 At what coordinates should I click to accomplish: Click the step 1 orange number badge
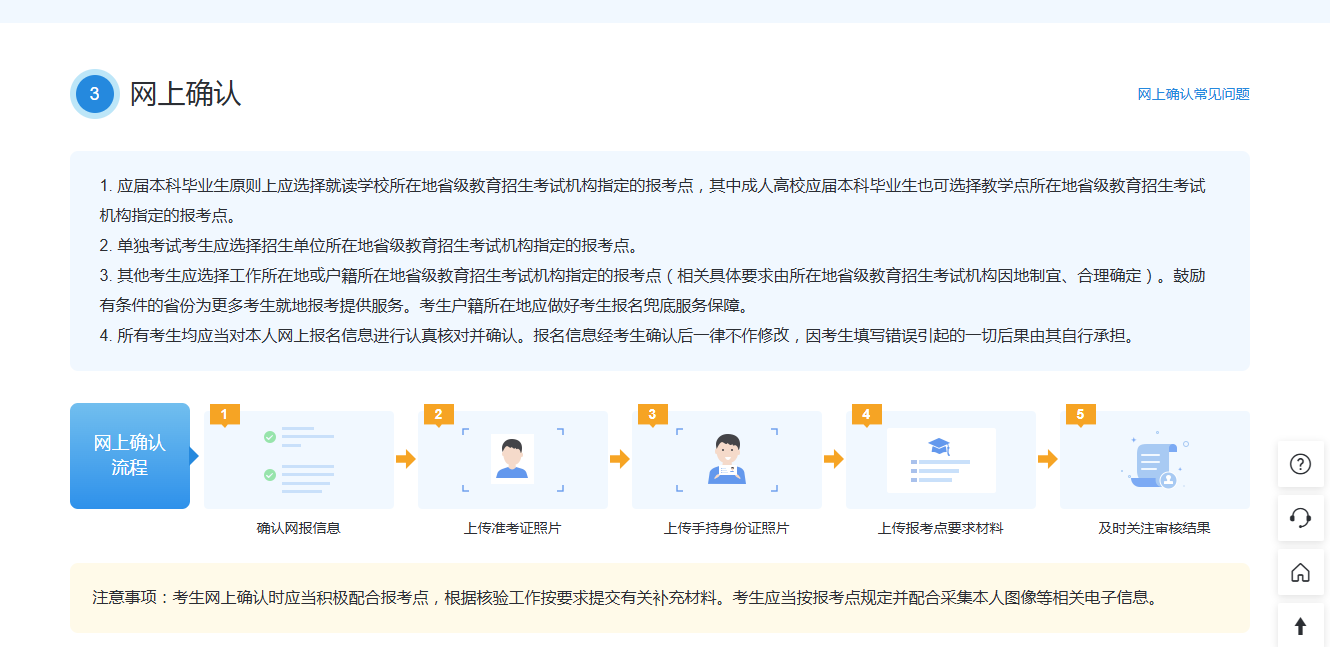(x=222, y=413)
